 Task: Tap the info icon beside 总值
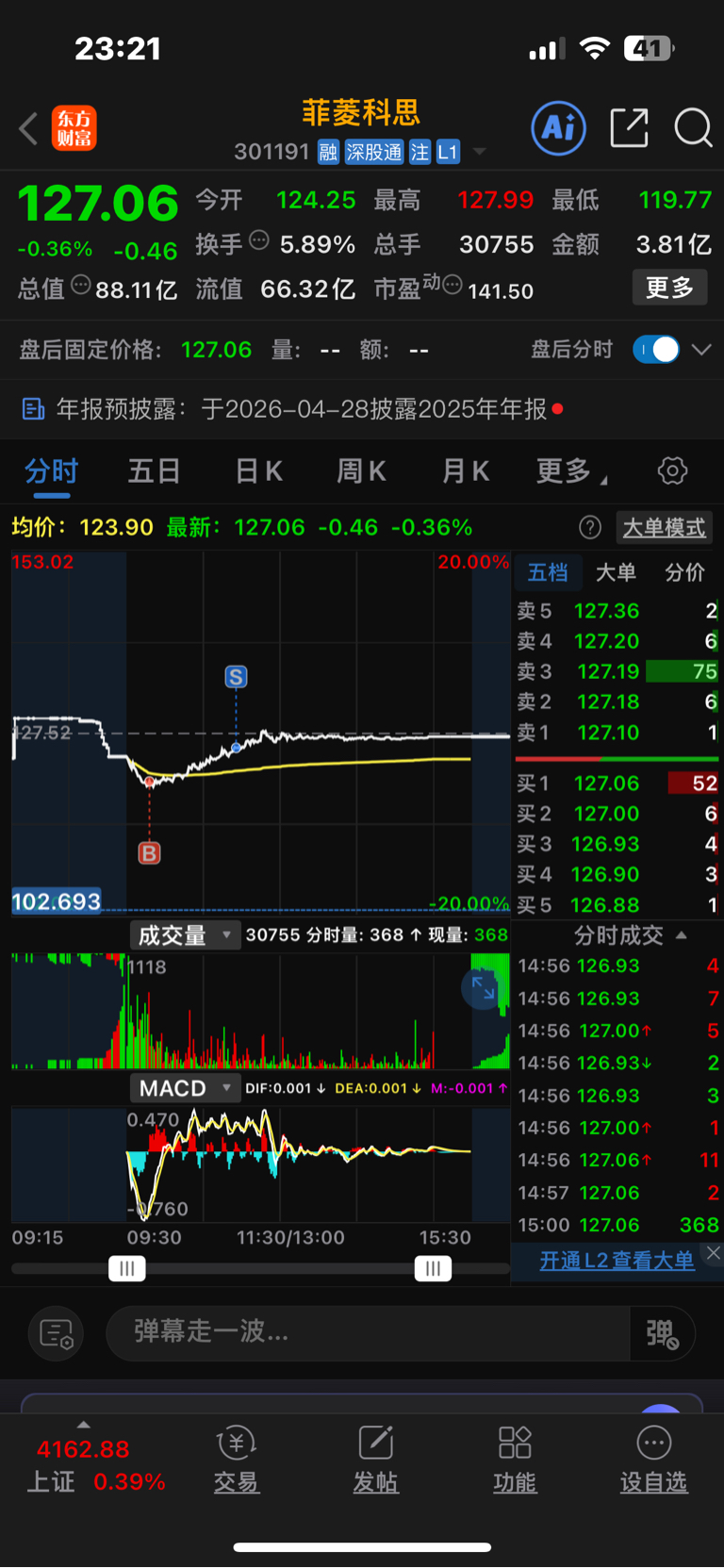pos(81,285)
